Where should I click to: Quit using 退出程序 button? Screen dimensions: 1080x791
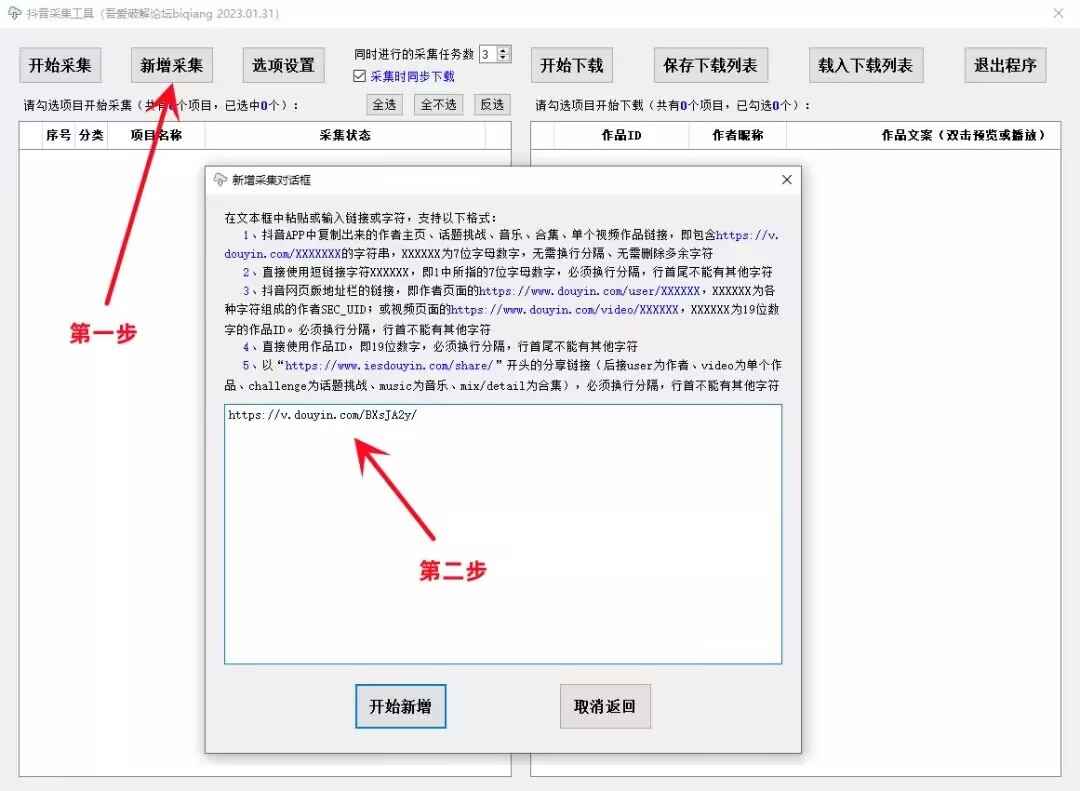[x=1005, y=65]
